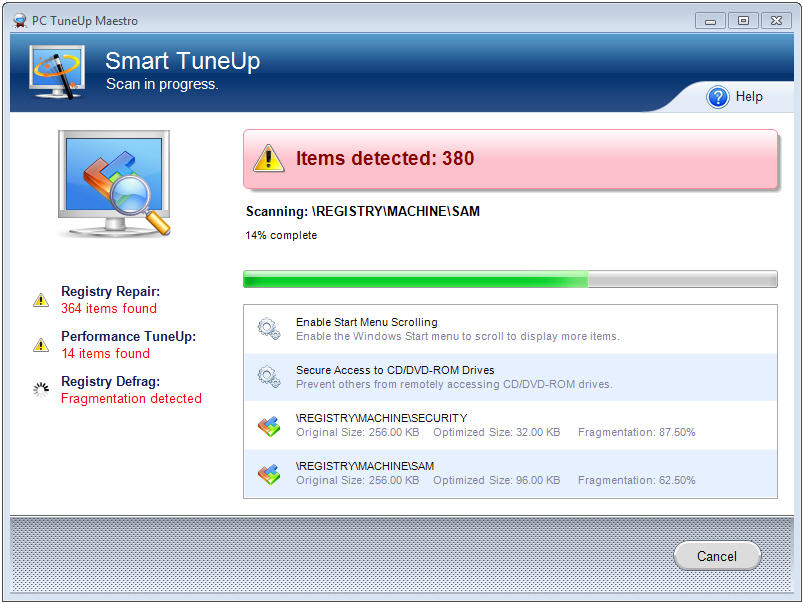Open the Help link
The height and width of the screenshot is (603, 803).
click(749, 96)
